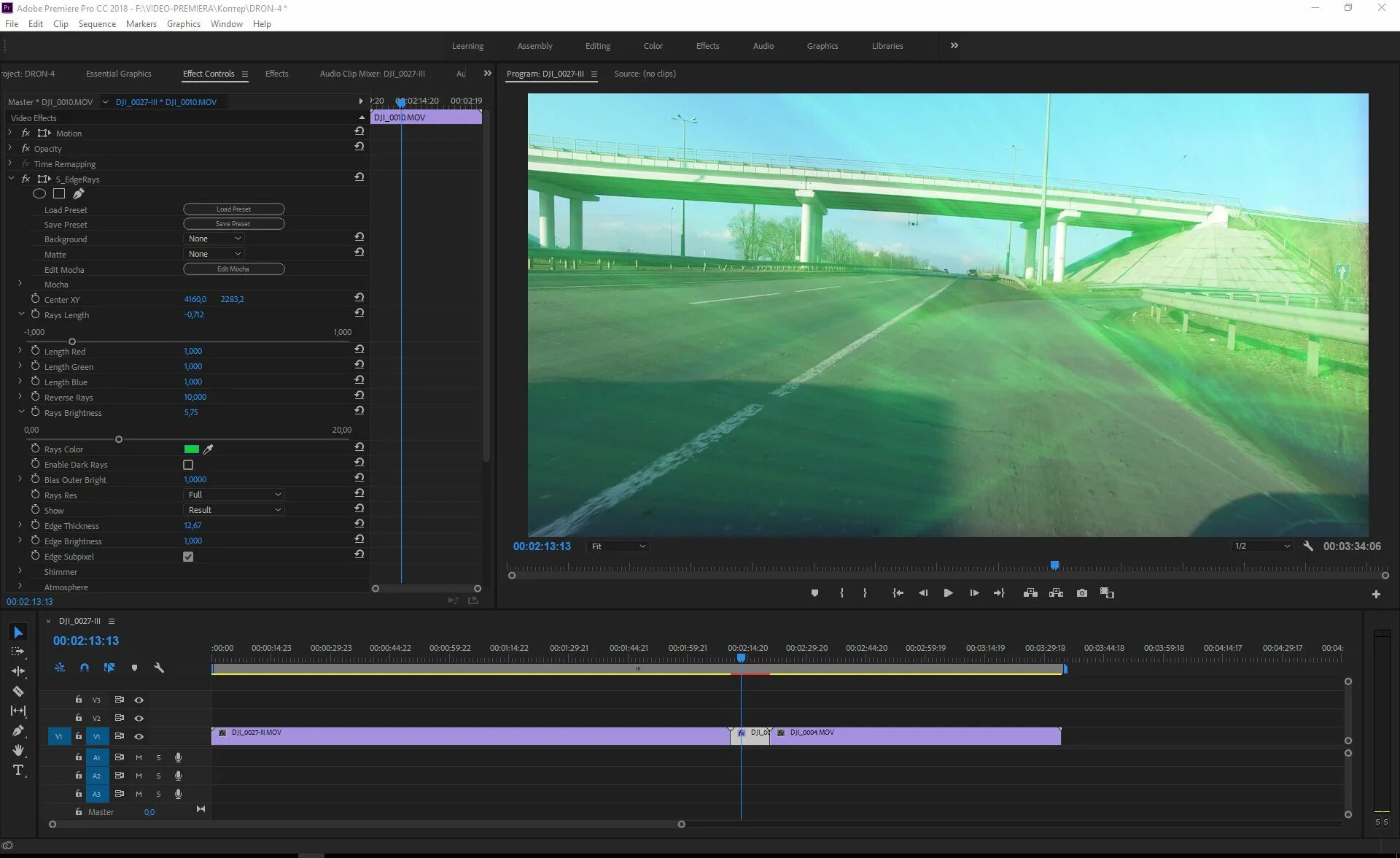Pick the Hand tool
This screenshot has height=858, width=1400.
(18, 750)
